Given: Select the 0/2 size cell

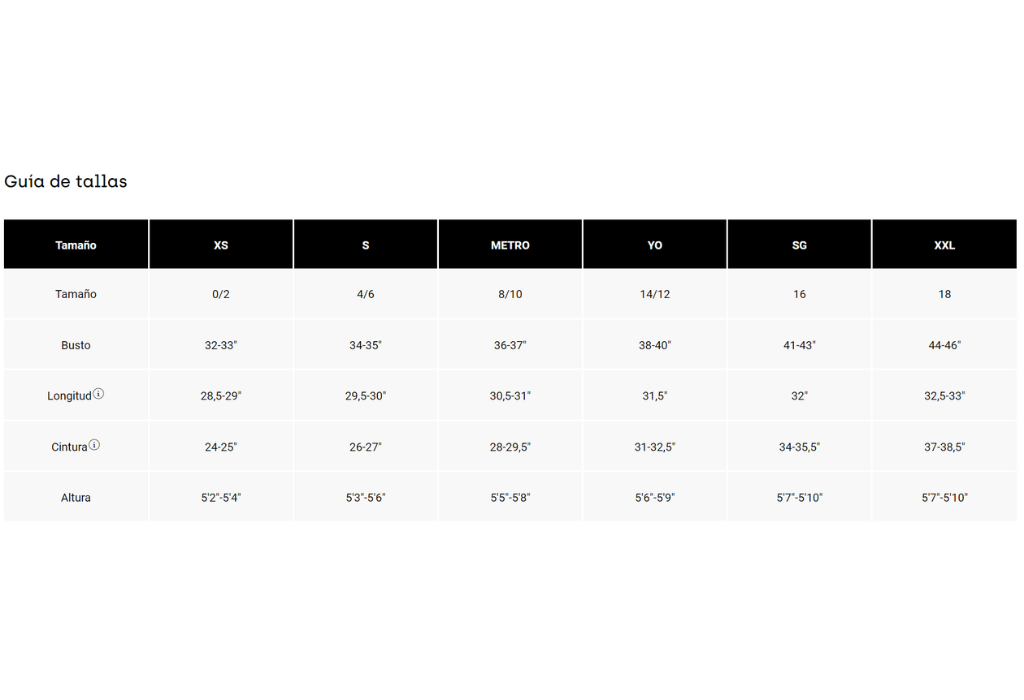Looking at the screenshot, I should pyautogui.click(x=221, y=294).
